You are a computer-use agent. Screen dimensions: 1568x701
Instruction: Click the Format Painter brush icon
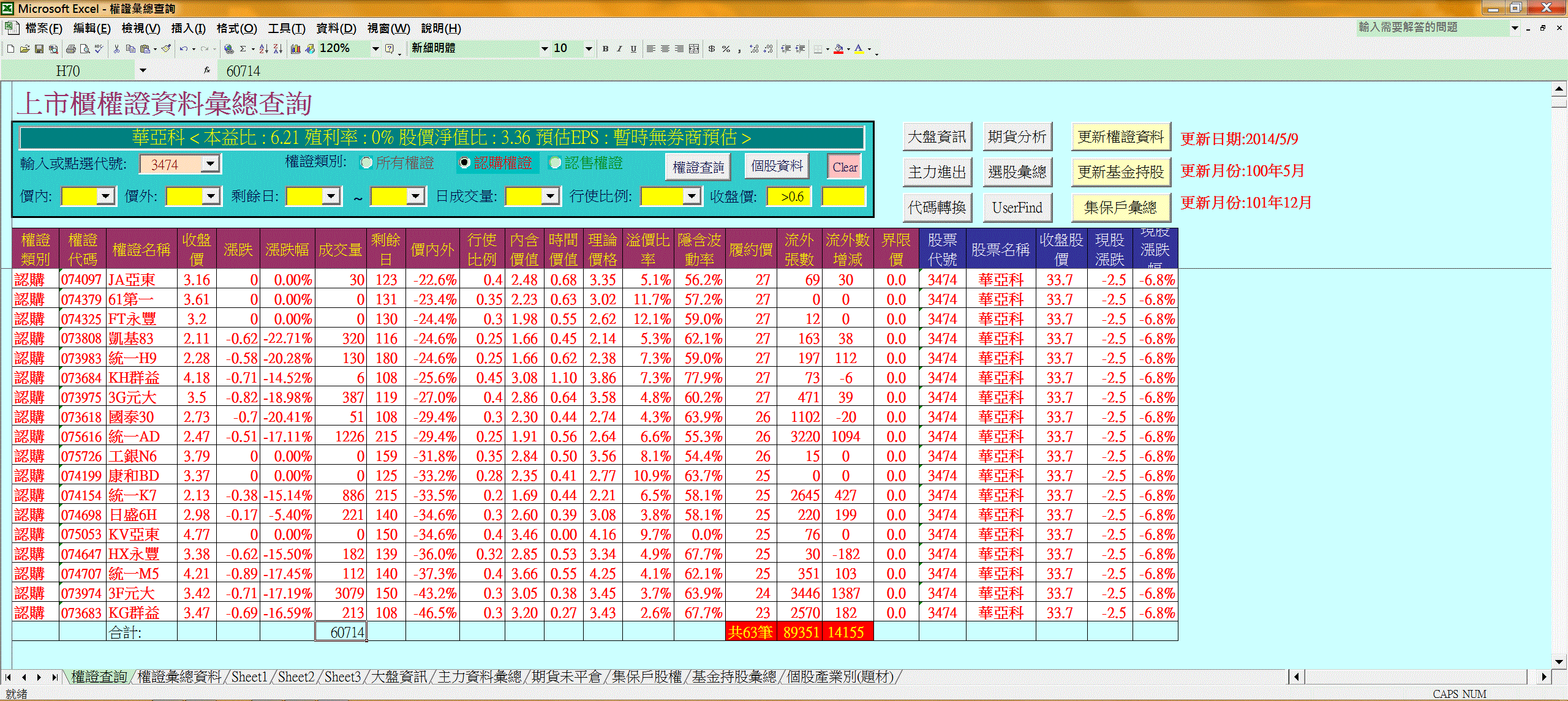[x=166, y=49]
